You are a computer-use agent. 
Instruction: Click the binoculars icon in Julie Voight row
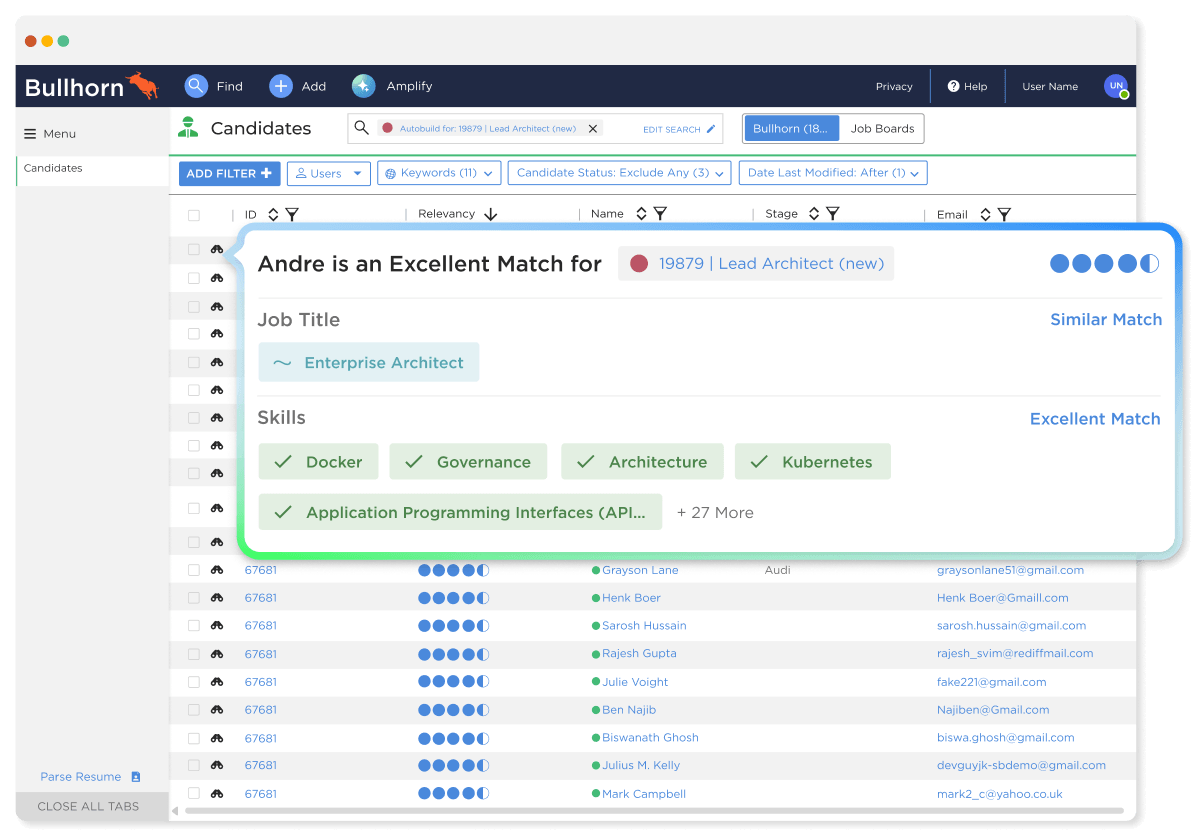point(217,682)
